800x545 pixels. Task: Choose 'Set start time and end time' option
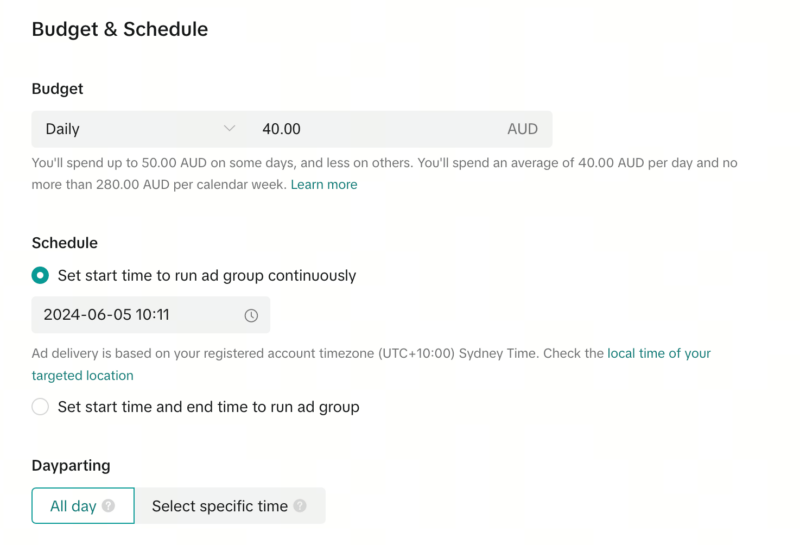click(x=40, y=407)
